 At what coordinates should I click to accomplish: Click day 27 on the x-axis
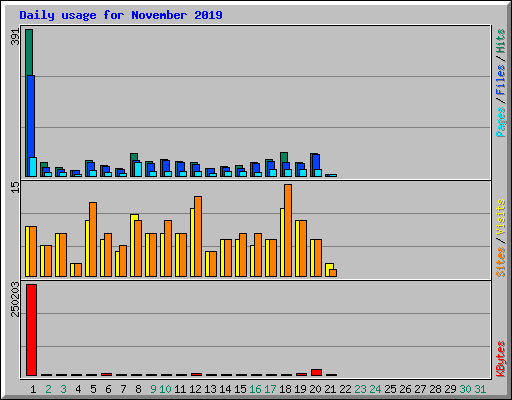coord(420,389)
